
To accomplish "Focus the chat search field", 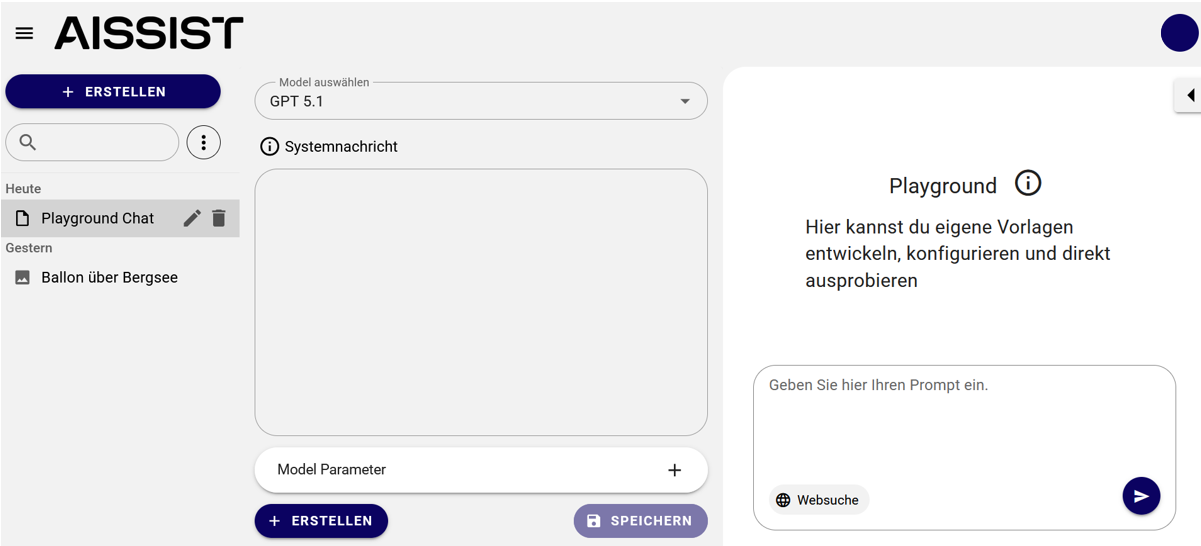I will (x=92, y=143).
